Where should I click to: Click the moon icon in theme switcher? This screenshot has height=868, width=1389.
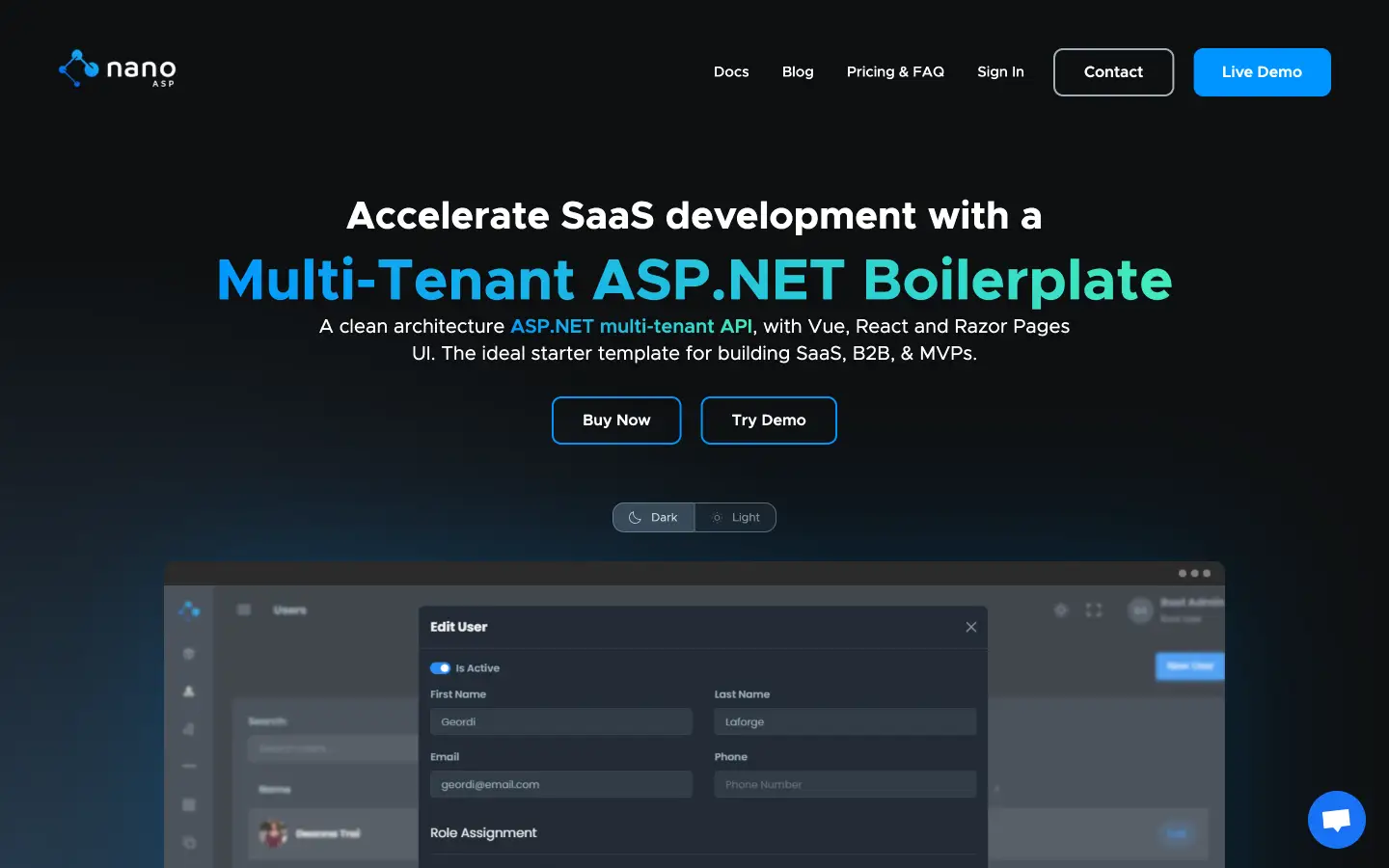pos(635,518)
